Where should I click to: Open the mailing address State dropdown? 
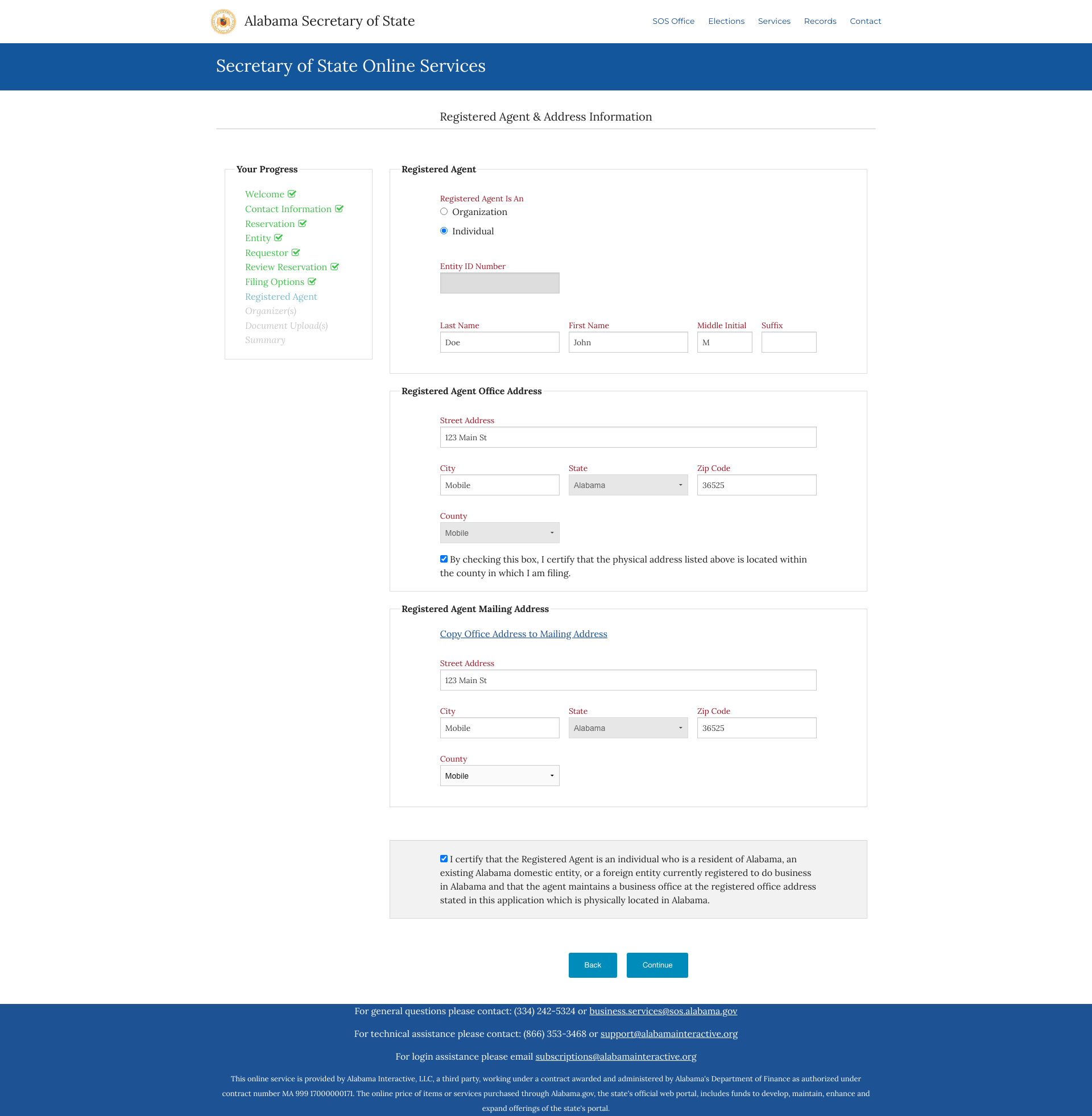pos(628,728)
